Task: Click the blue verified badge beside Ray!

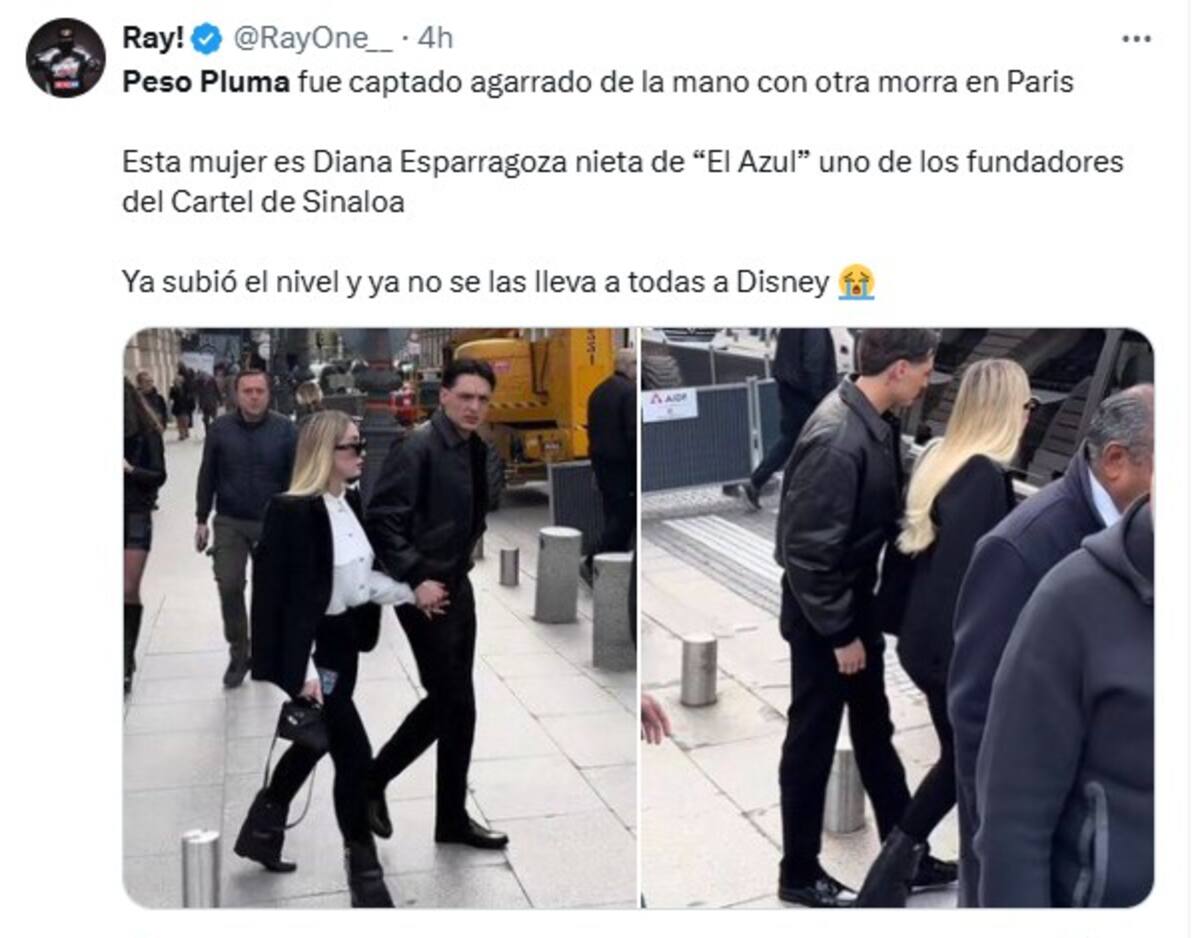Action: 206,39
